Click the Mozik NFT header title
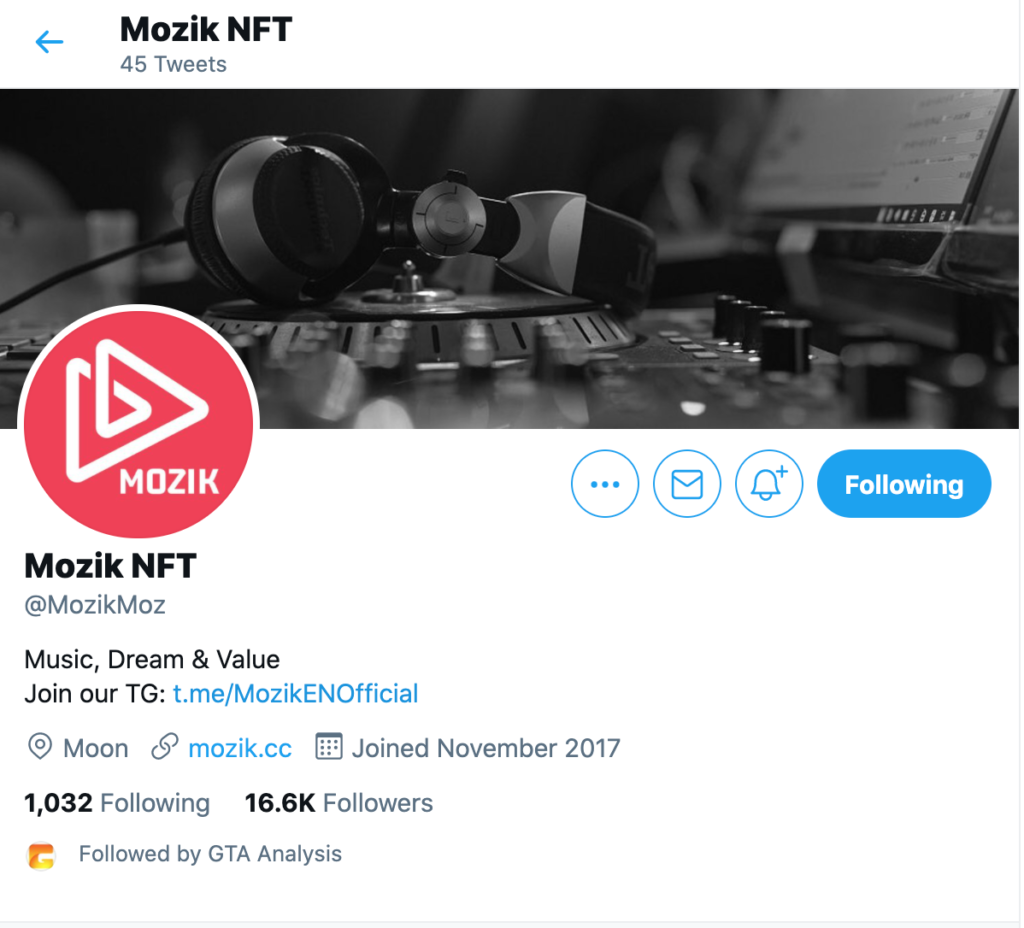 (206, 29)
